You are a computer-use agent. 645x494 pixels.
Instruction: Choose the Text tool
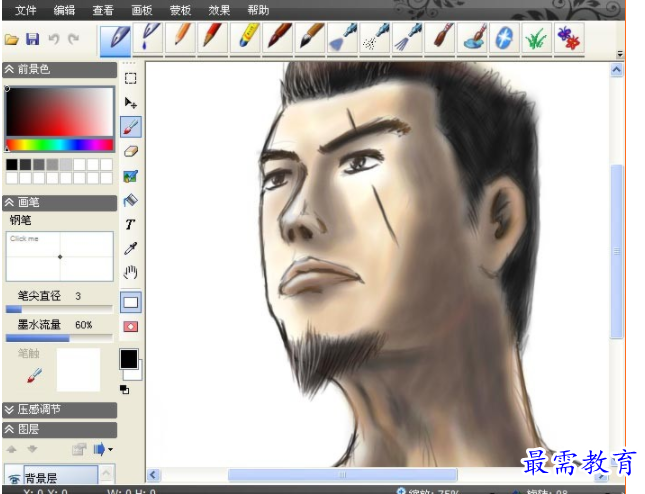coord(130,224)
